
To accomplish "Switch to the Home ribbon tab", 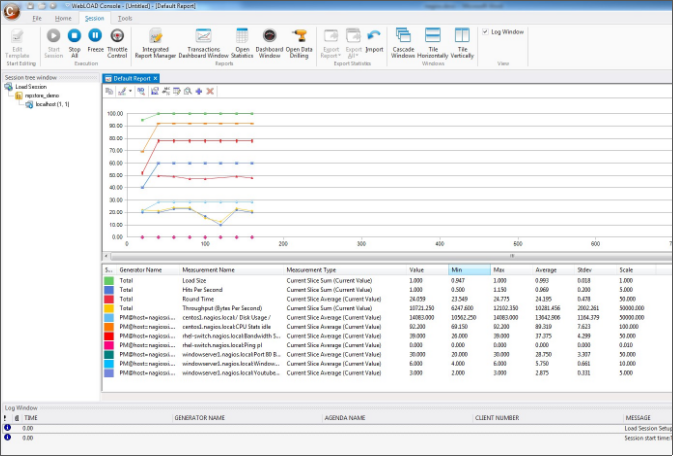I will tap(63, 18).
